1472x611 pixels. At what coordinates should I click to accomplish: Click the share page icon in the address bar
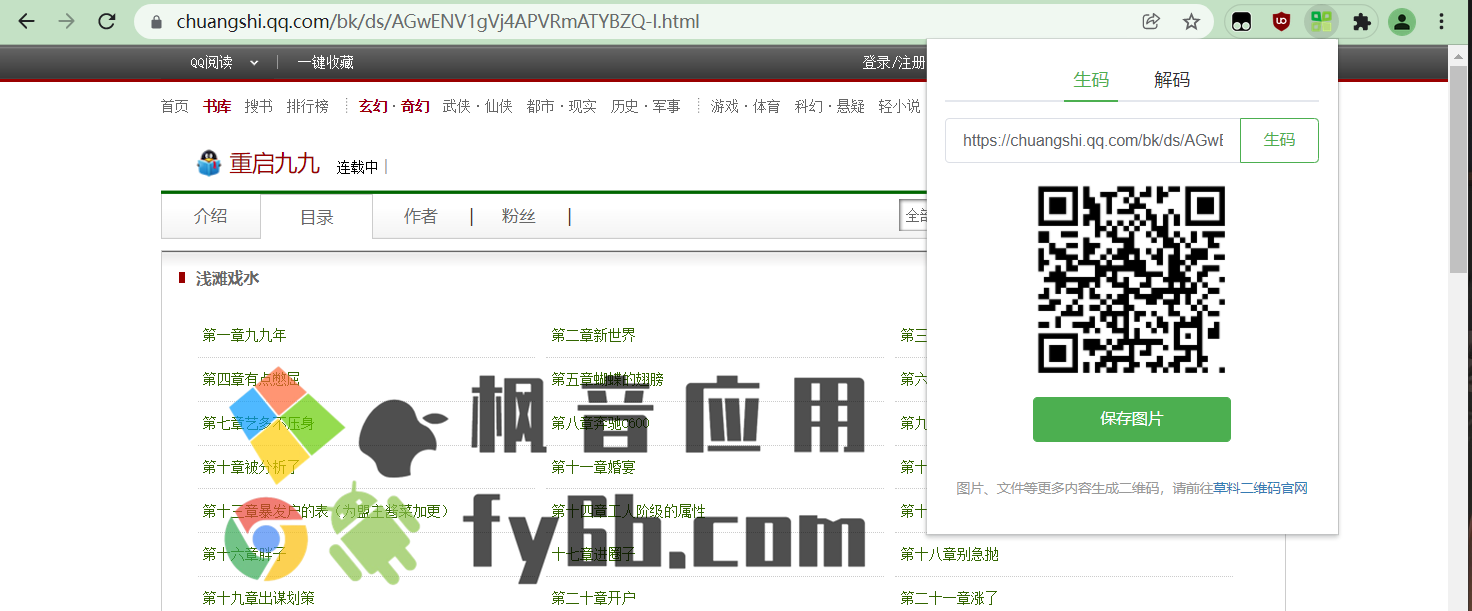pyautogui.click(x=1151, y=21)
